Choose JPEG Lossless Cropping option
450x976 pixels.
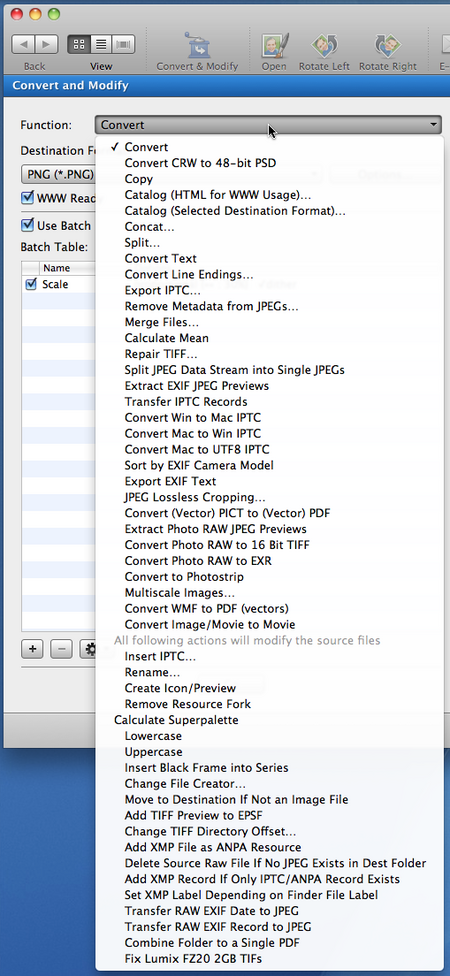click(x=195, y=497)
